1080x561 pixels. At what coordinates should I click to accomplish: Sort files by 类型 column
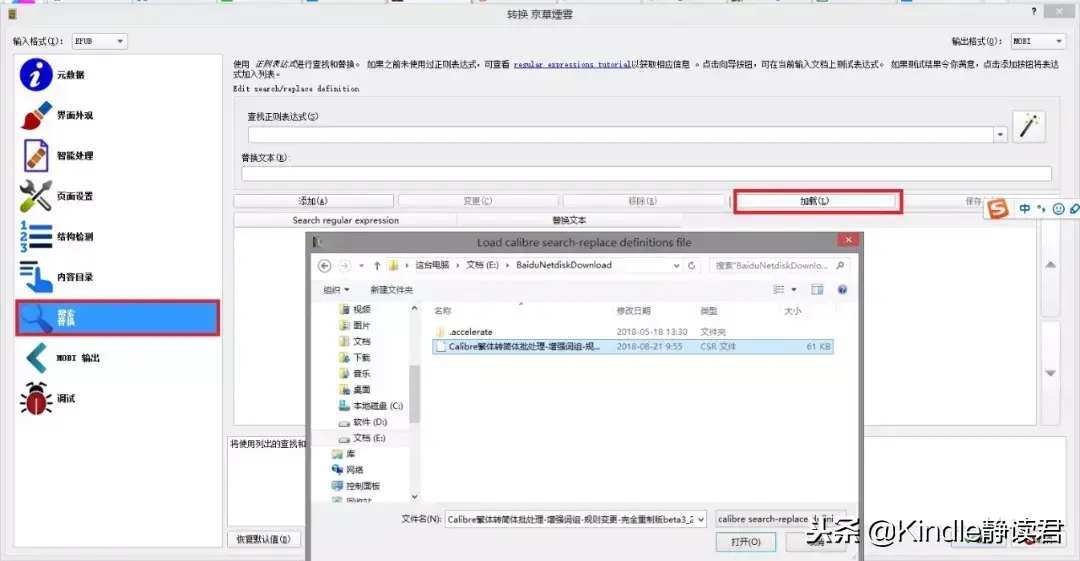[x=709, y=311]
